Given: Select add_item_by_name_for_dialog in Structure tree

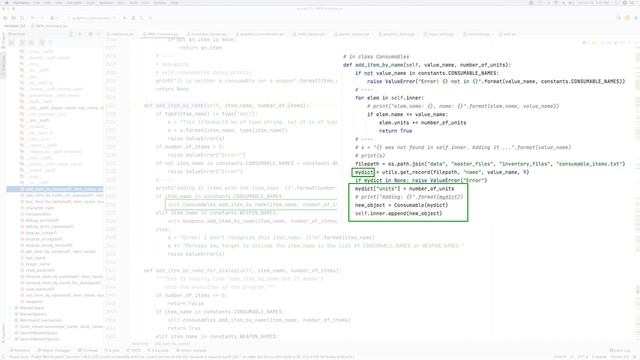Looking at the screenshot, I should 61,196.
